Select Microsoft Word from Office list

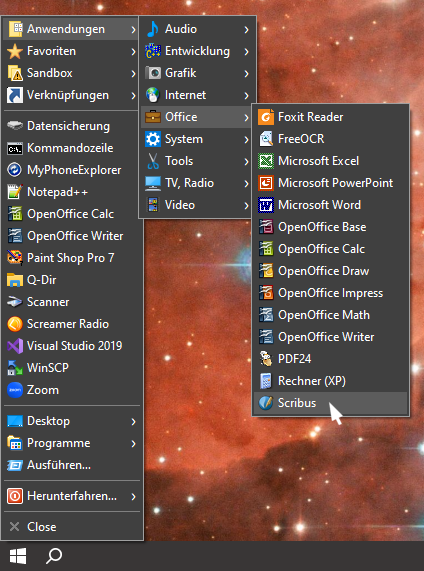point(331,205)
